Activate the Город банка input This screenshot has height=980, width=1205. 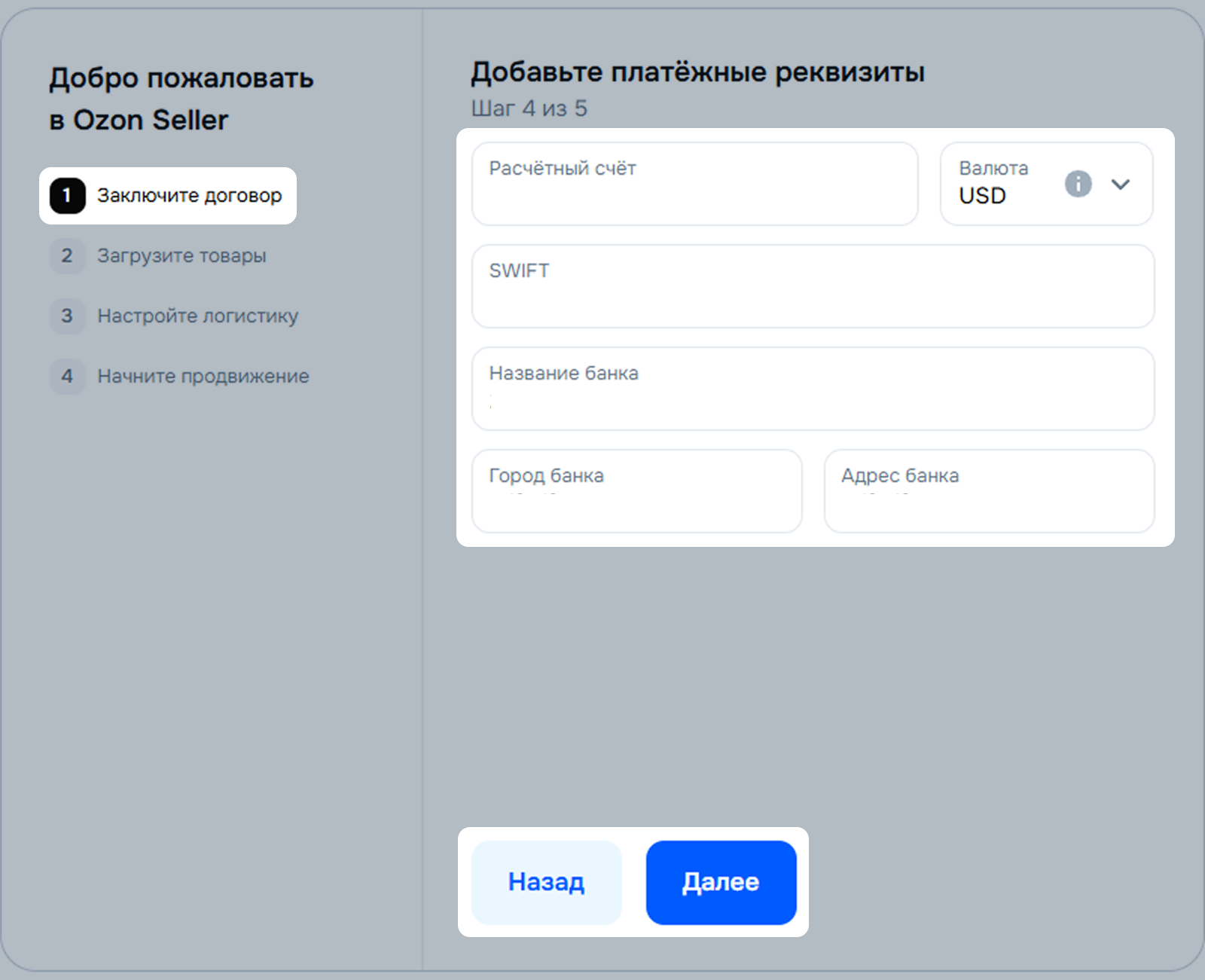coord(636,491)
